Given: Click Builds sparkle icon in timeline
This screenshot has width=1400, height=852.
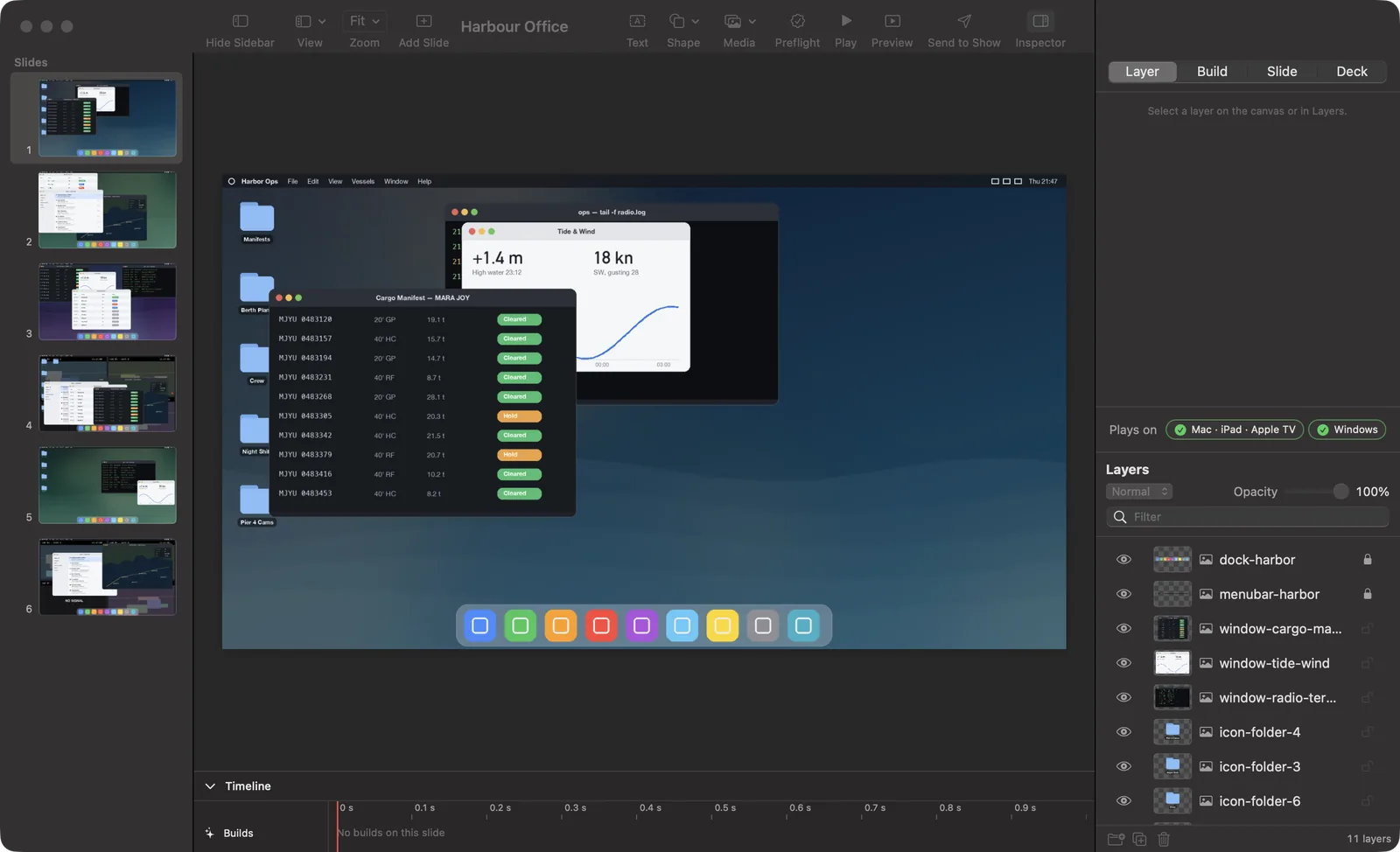Looking at the screenshot, I should click(x=209, y=833).
